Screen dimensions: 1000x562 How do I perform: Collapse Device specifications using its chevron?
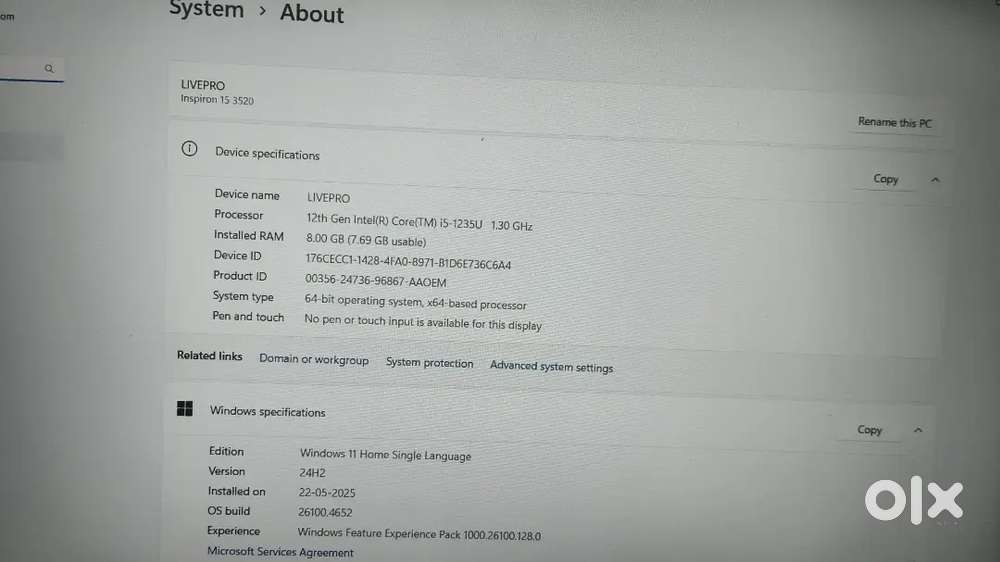pyautogui.click(x=935, y=180)
